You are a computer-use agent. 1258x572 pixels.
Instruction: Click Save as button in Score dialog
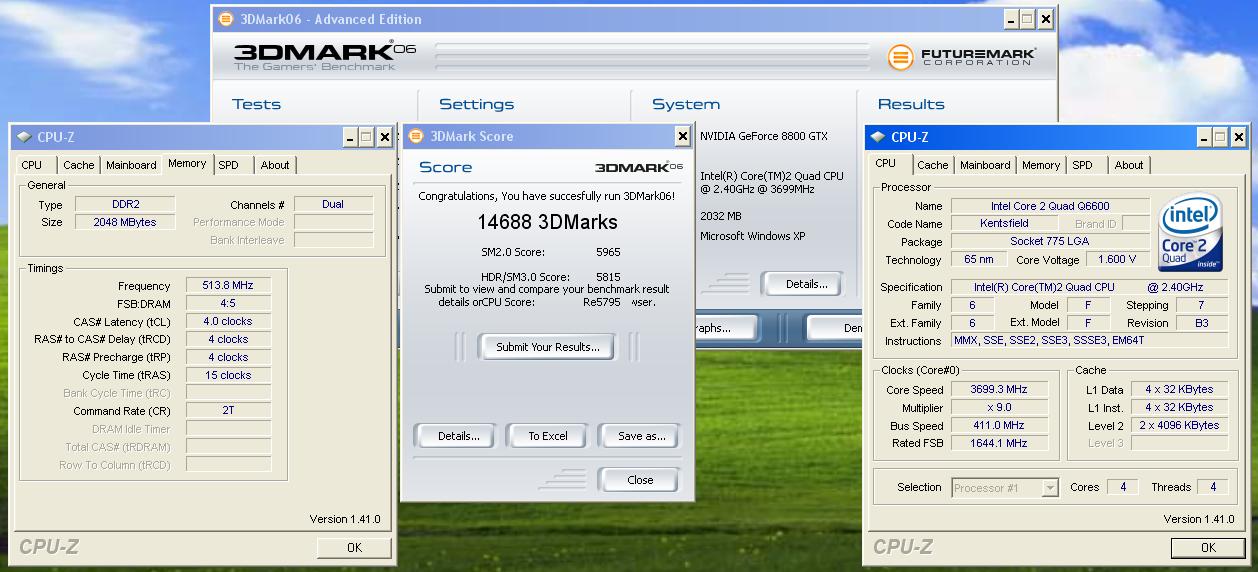coord(641,436)
